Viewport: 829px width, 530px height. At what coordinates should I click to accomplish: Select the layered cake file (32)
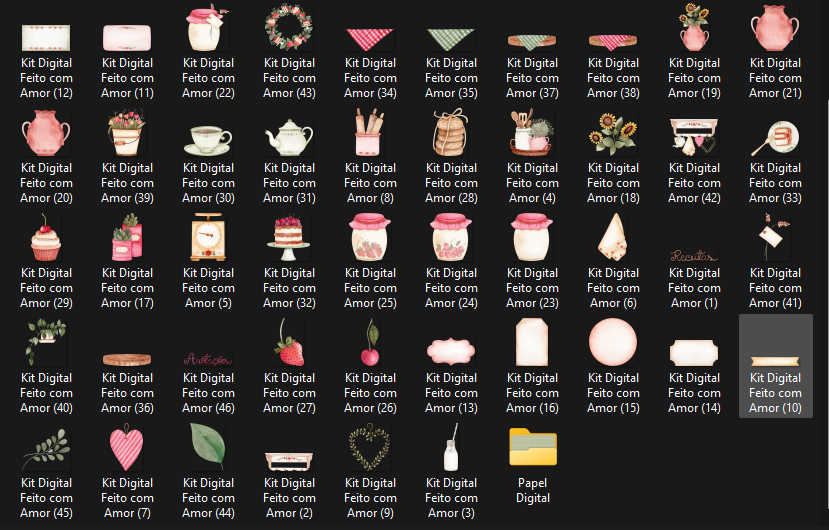[x=289, y=261]
